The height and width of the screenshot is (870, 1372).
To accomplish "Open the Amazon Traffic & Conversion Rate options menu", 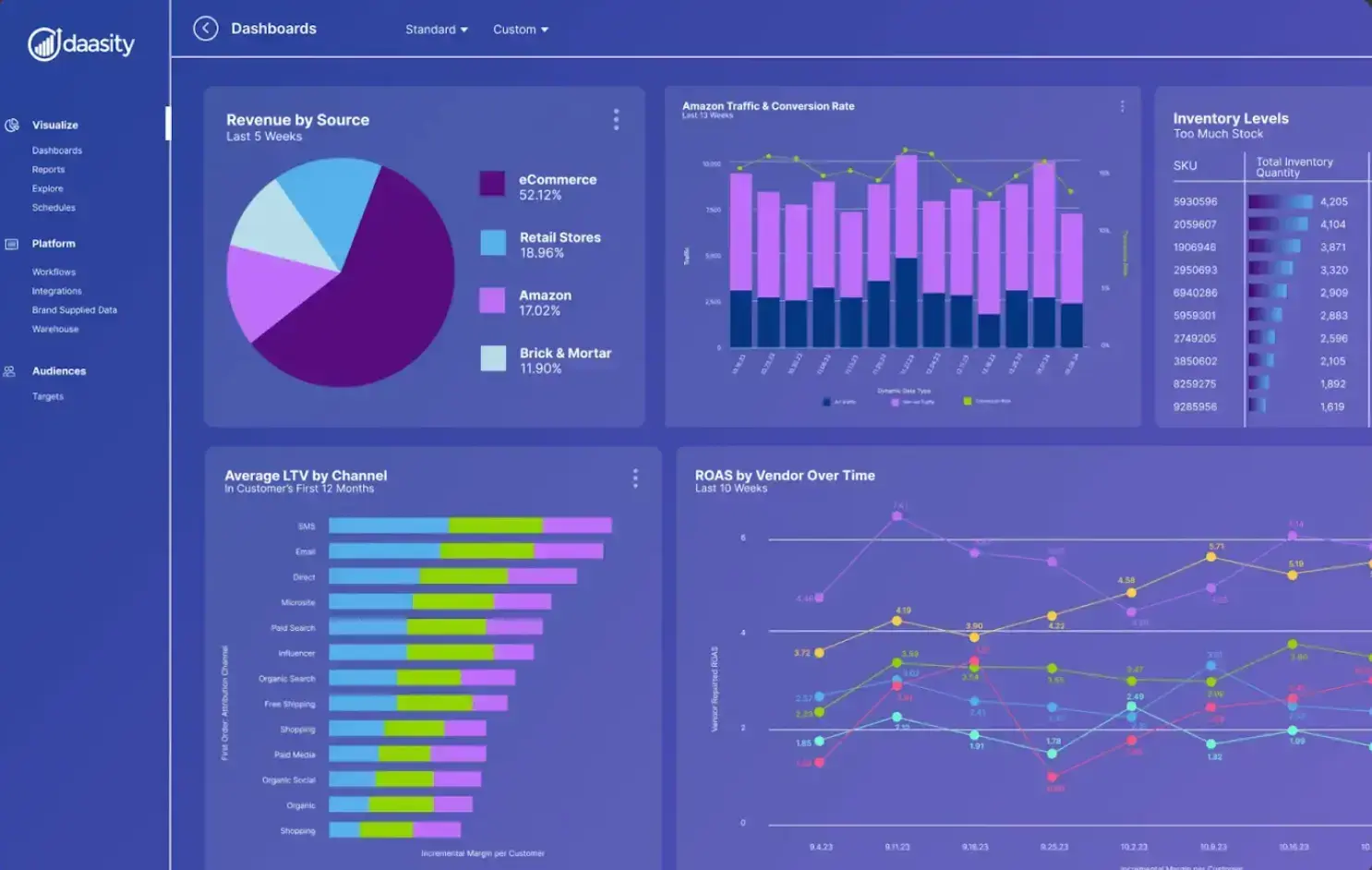I will (x=1122, y=105).
